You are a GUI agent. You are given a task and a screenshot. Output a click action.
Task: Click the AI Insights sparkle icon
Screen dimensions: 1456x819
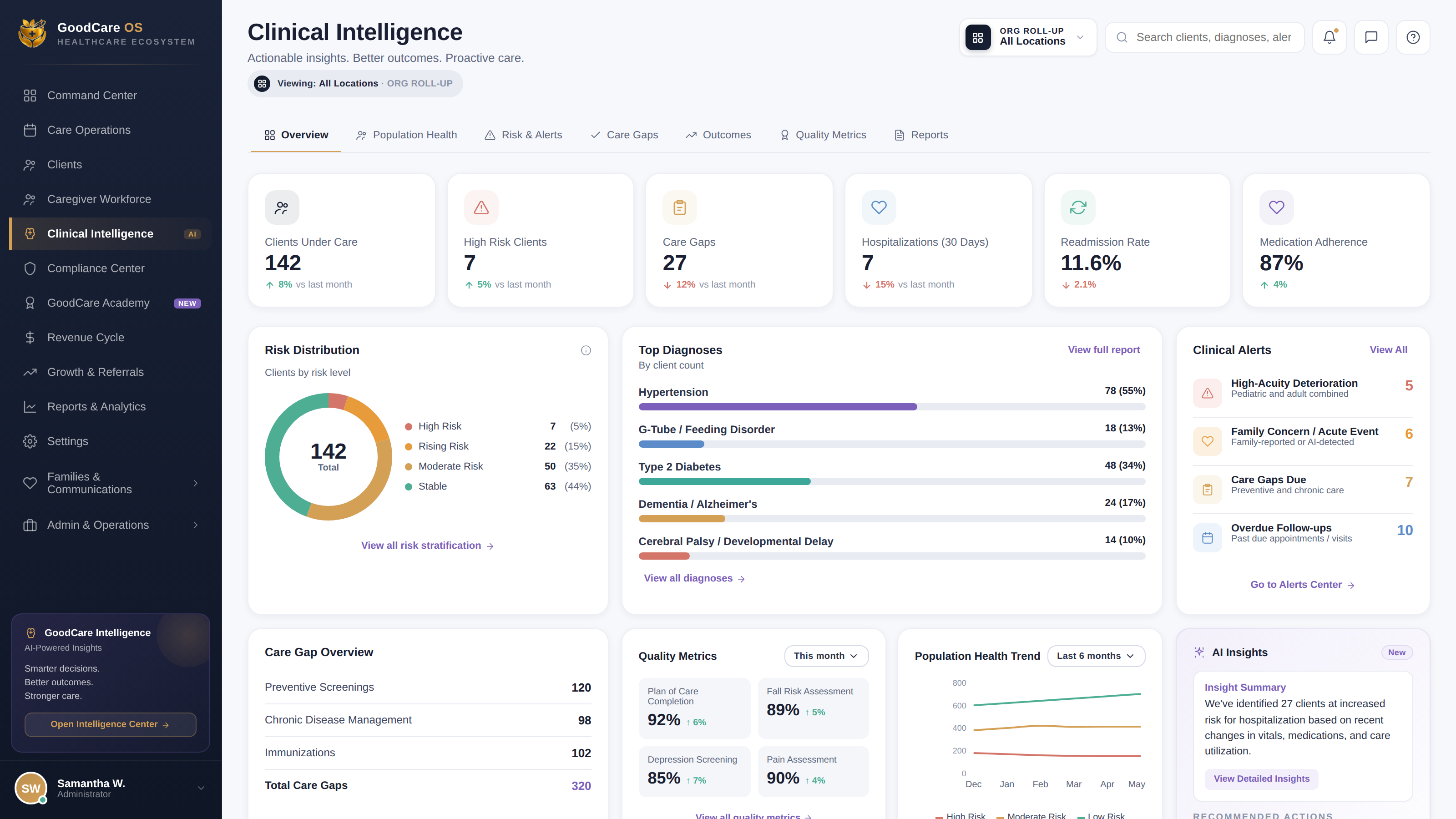coord(1199,652)
